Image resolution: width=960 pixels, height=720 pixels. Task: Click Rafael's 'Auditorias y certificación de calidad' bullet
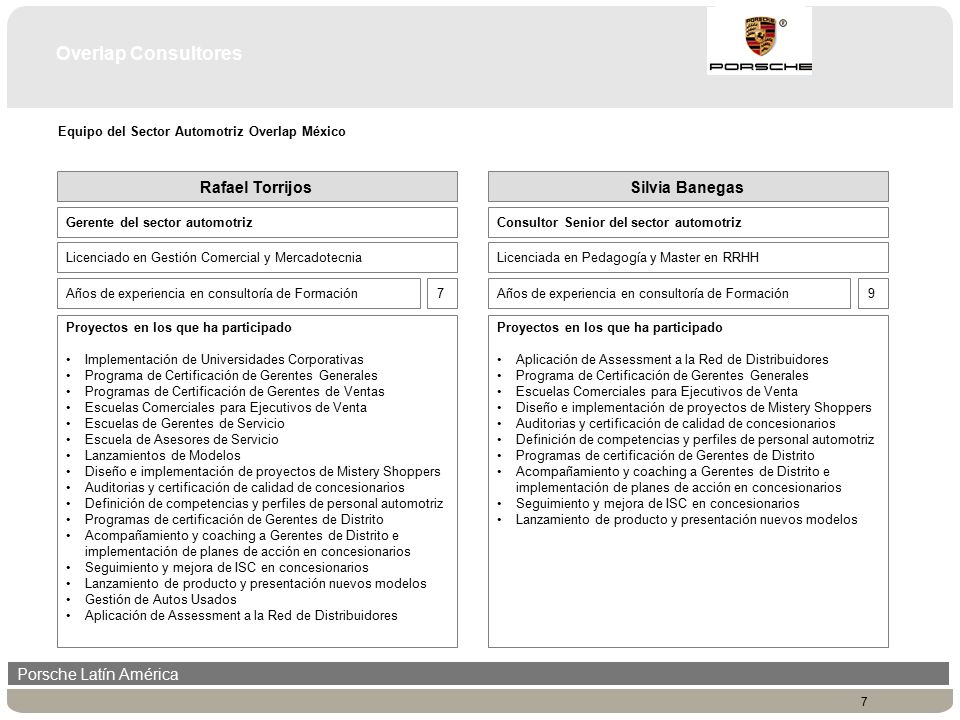244,487
